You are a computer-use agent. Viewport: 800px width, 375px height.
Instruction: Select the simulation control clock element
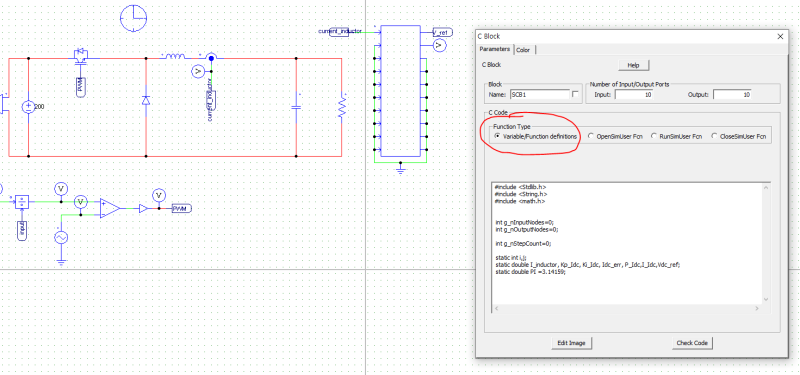click(133, 18)
